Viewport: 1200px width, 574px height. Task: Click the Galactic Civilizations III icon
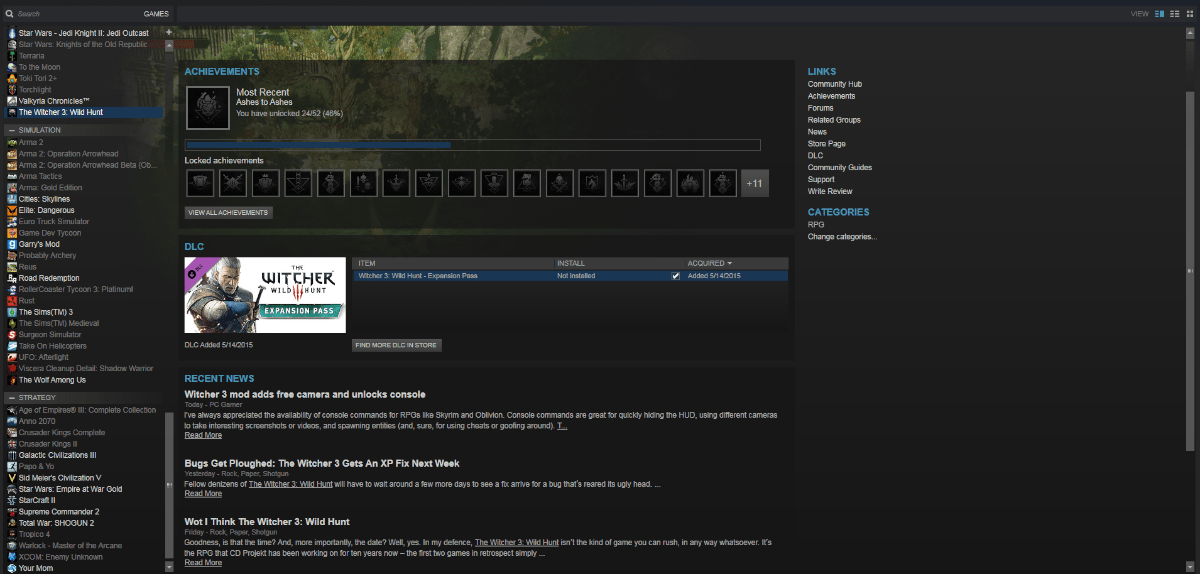(x=11, y=455)
